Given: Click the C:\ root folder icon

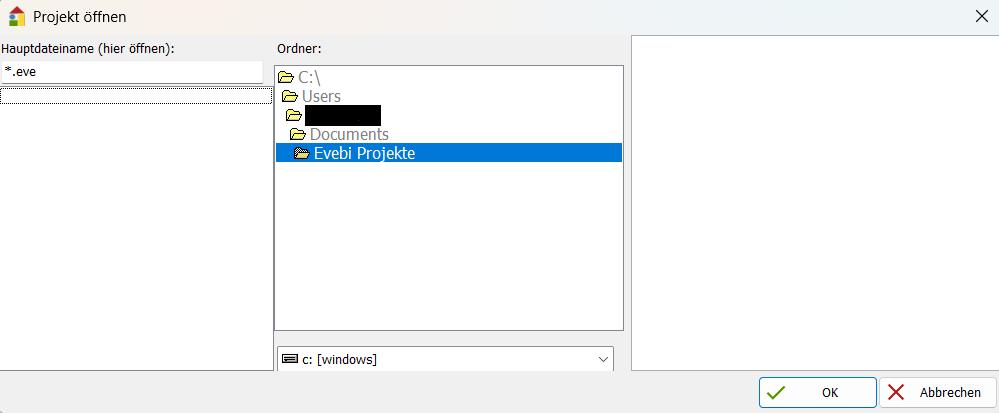Looking at the screenshot, I should (x=286, y=77).
